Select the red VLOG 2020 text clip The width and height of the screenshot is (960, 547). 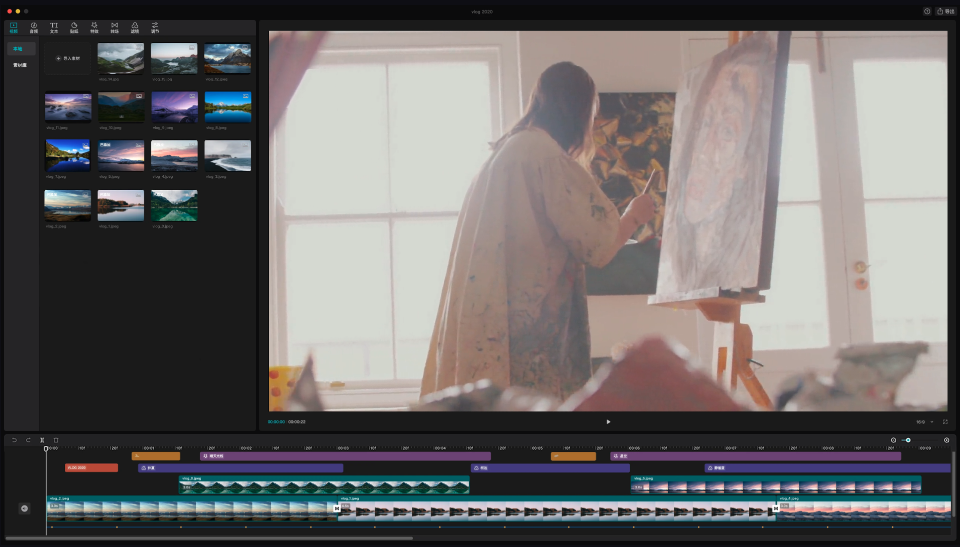coord(91,468)
